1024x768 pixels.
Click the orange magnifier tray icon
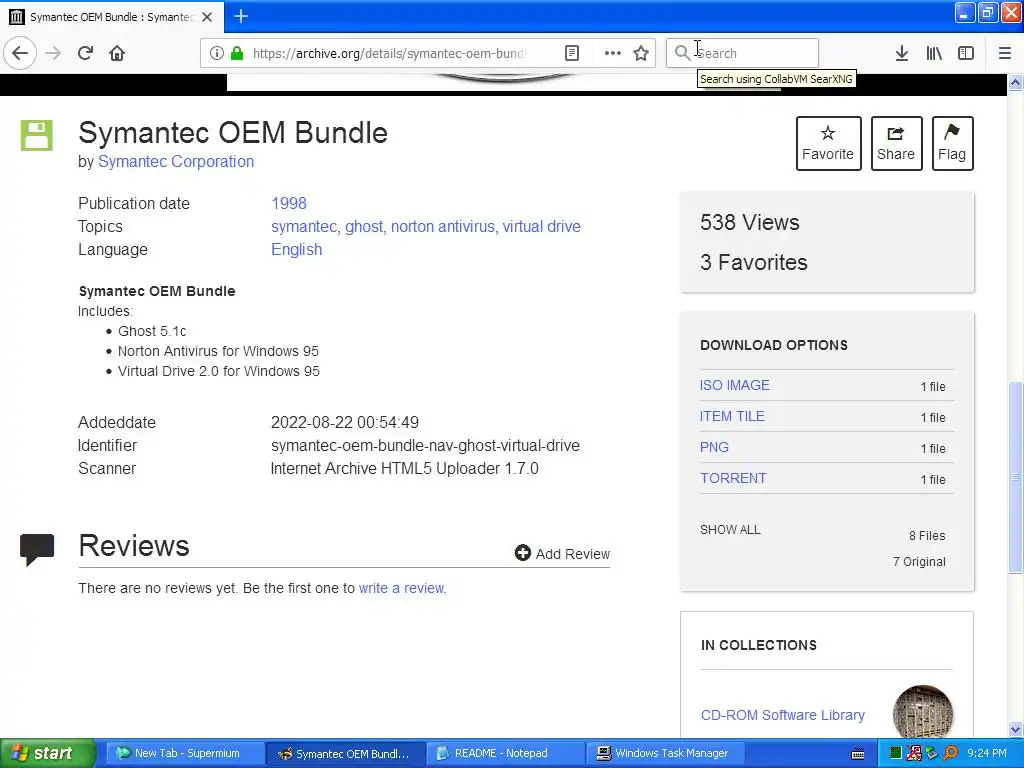point(950,753)
